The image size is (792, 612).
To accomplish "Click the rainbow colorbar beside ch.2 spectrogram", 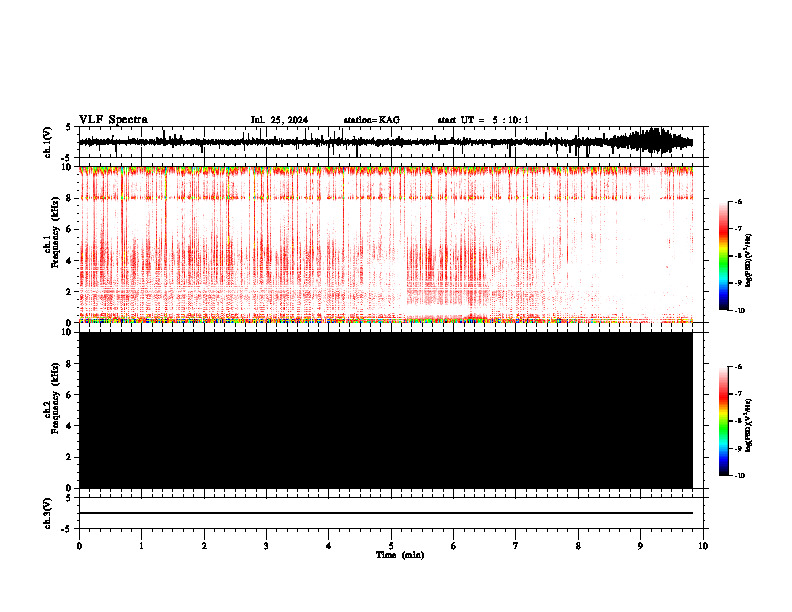I will coord(724,421).
